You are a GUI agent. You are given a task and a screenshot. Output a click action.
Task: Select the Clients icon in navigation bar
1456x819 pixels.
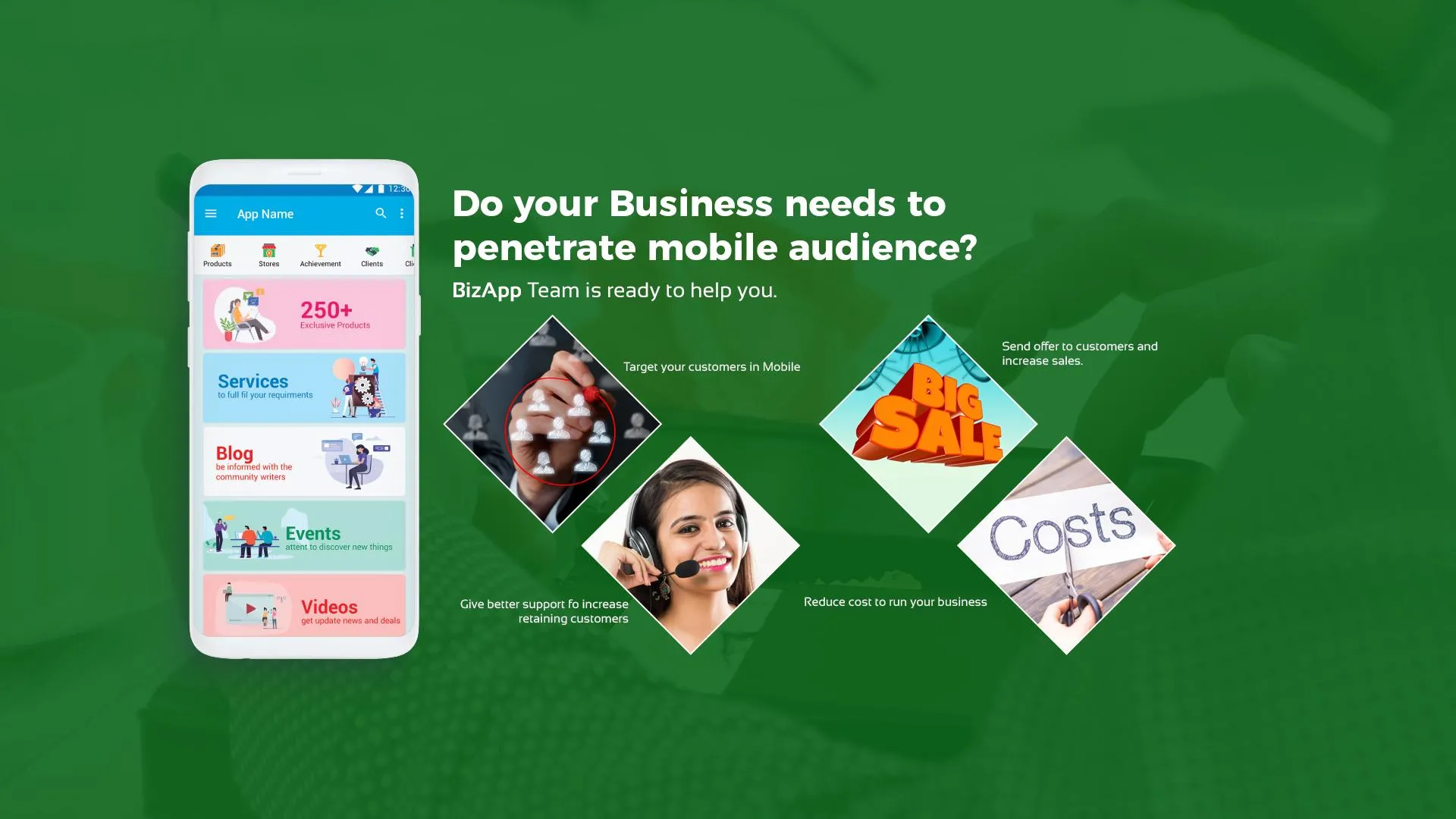pos(371,253)
